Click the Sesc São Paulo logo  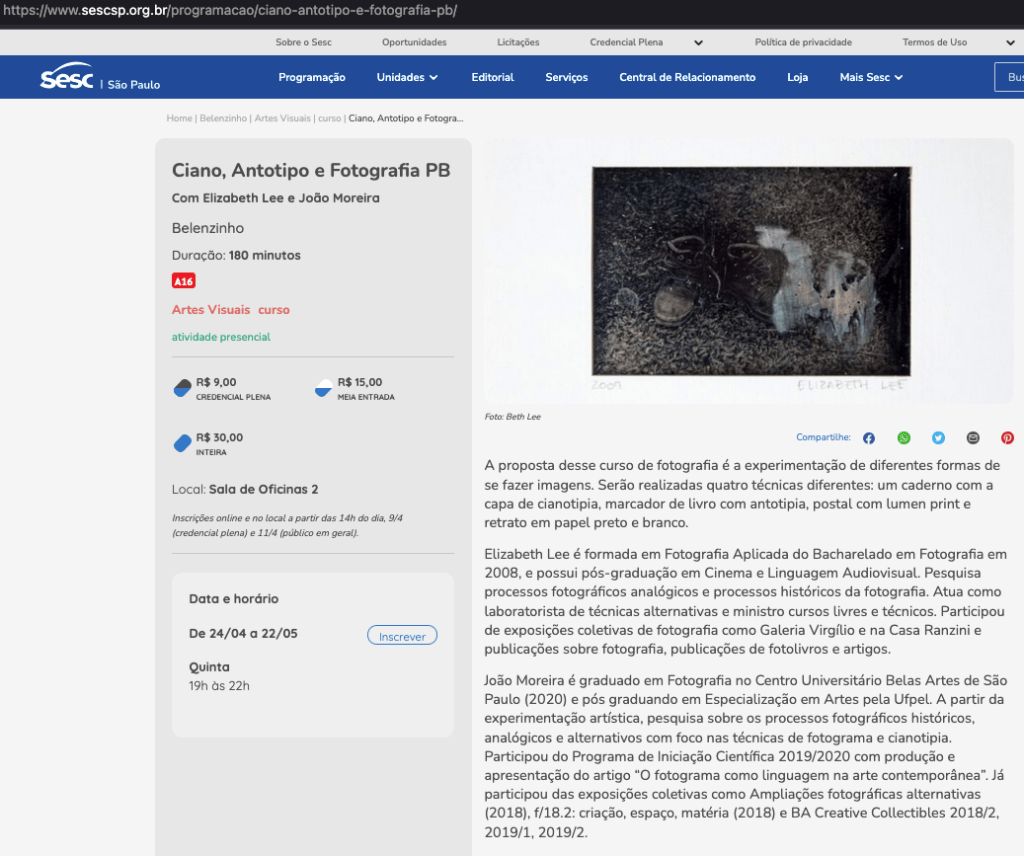coord(99,78)
